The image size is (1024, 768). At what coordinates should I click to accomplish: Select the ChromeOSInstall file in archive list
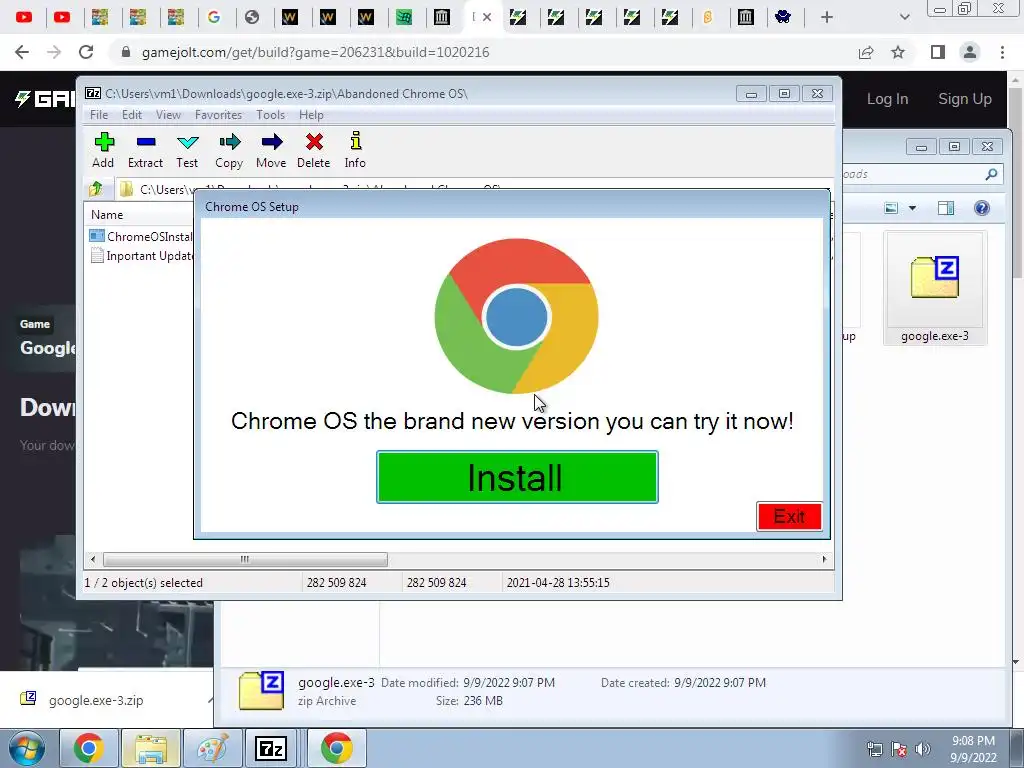click(x=141, y=236)
